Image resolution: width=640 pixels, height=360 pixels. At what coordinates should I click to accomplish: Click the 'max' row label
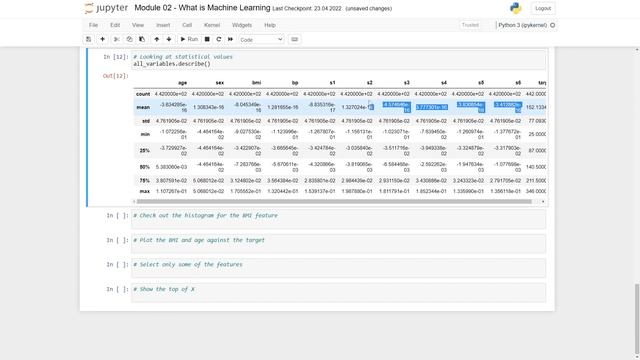click(x=145, y=191)
